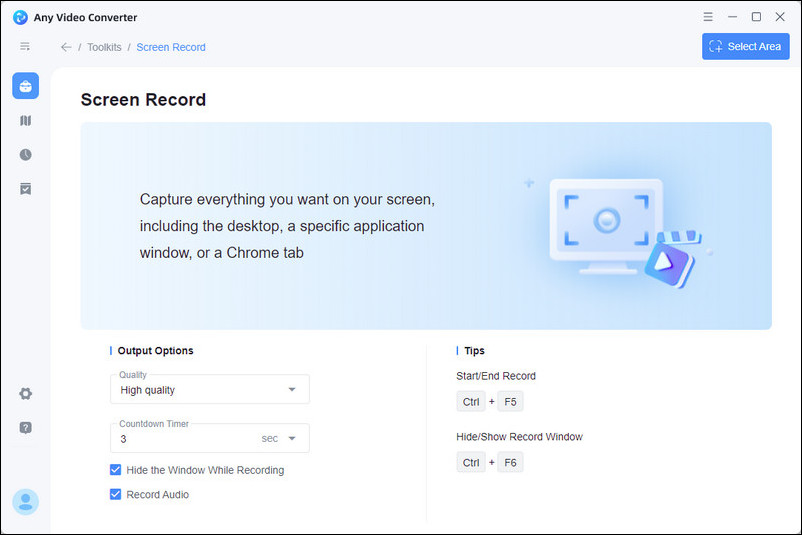This screenshot has height=535, width=802.
Task: Open help via the question mark icon
Action: click(26, 428)
